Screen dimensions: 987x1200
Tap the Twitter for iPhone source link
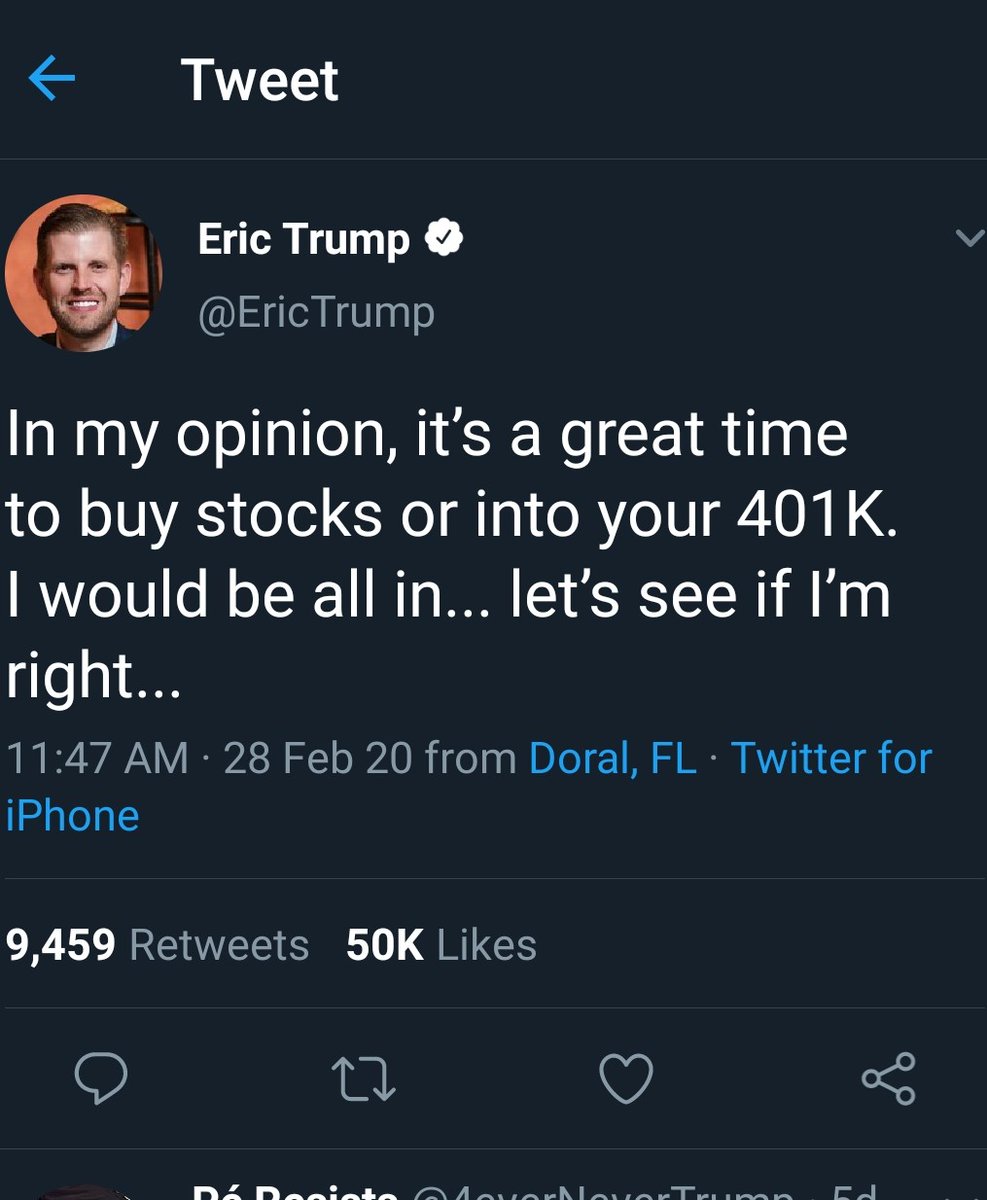click(x=830, y=758)
